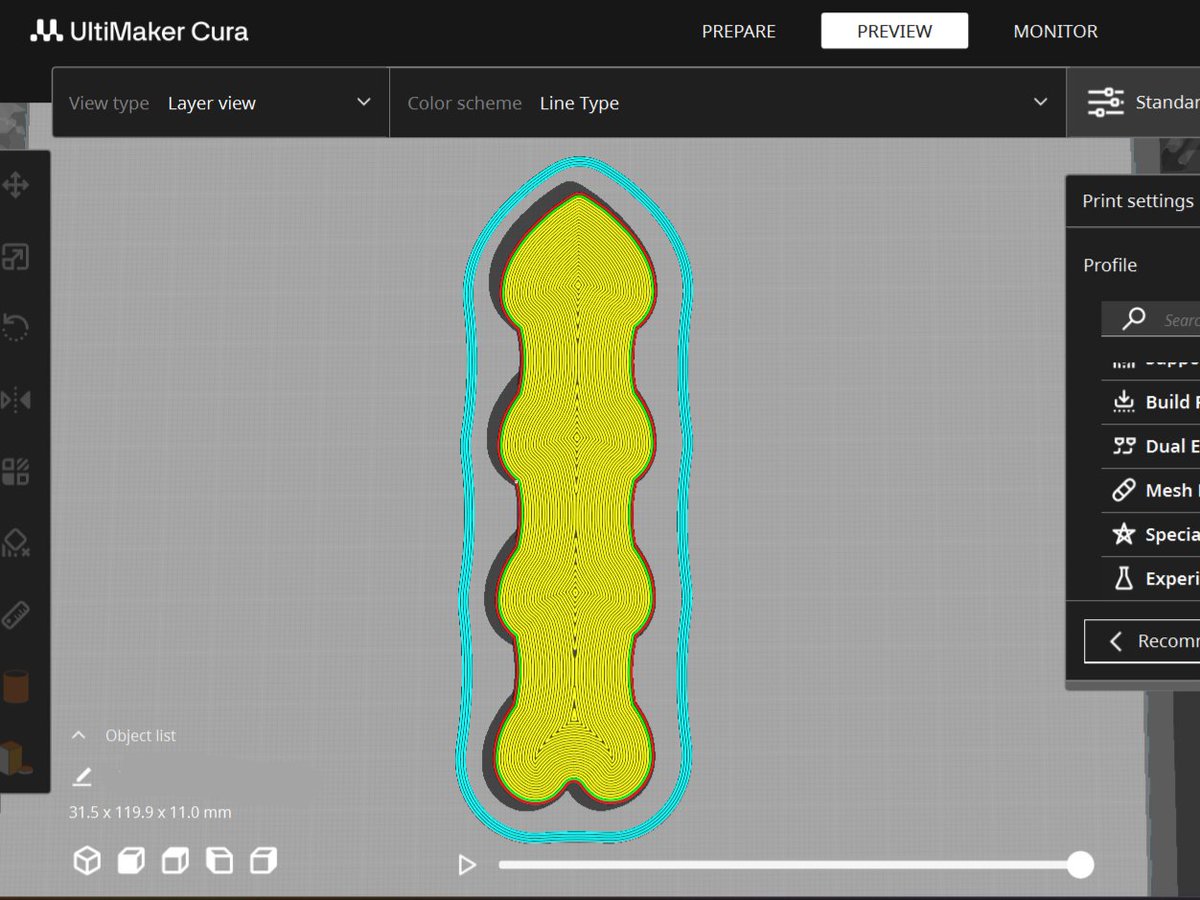
Task: Play the layer preview animation
Action: (x=466, y=865)
